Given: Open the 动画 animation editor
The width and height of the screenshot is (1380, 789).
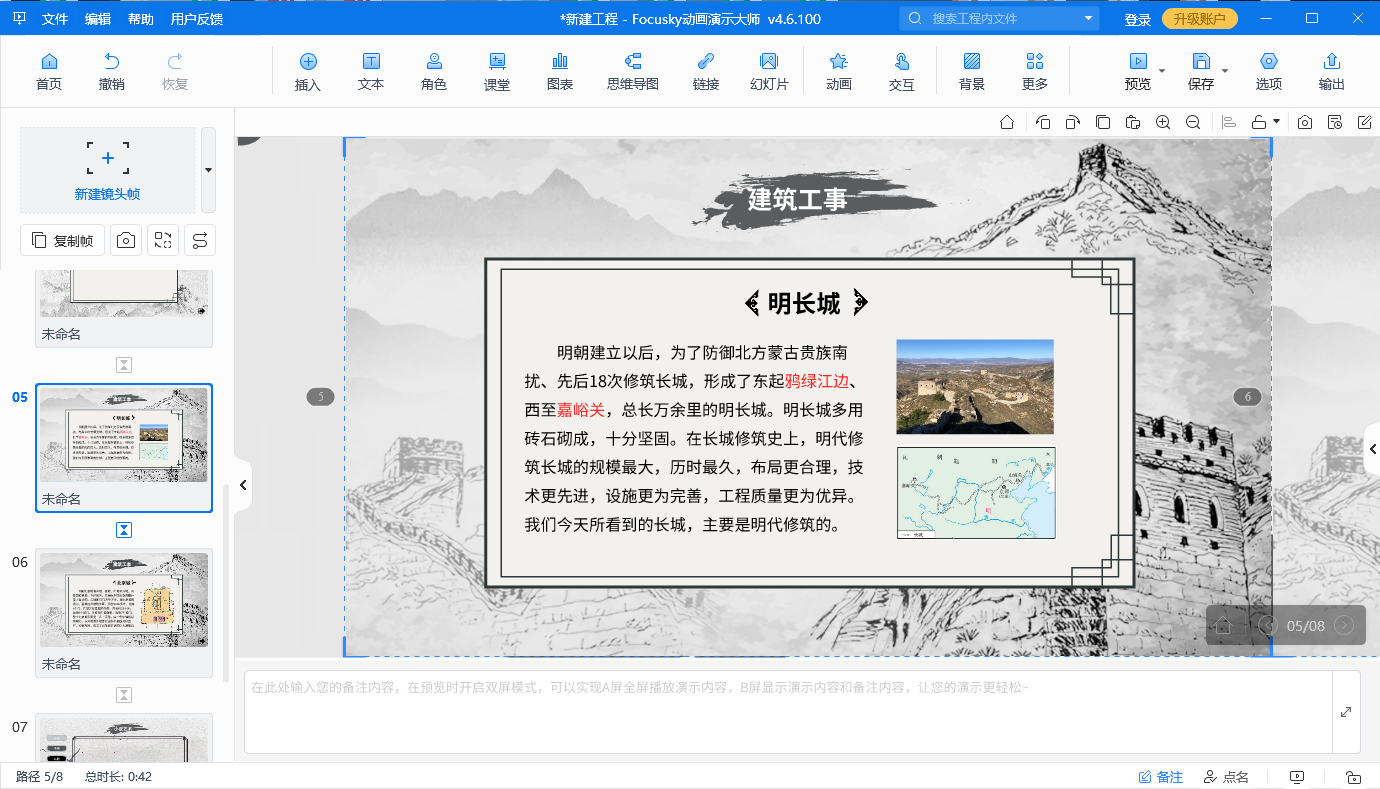Looking at the screenshot, I should [x=839, y=72].
